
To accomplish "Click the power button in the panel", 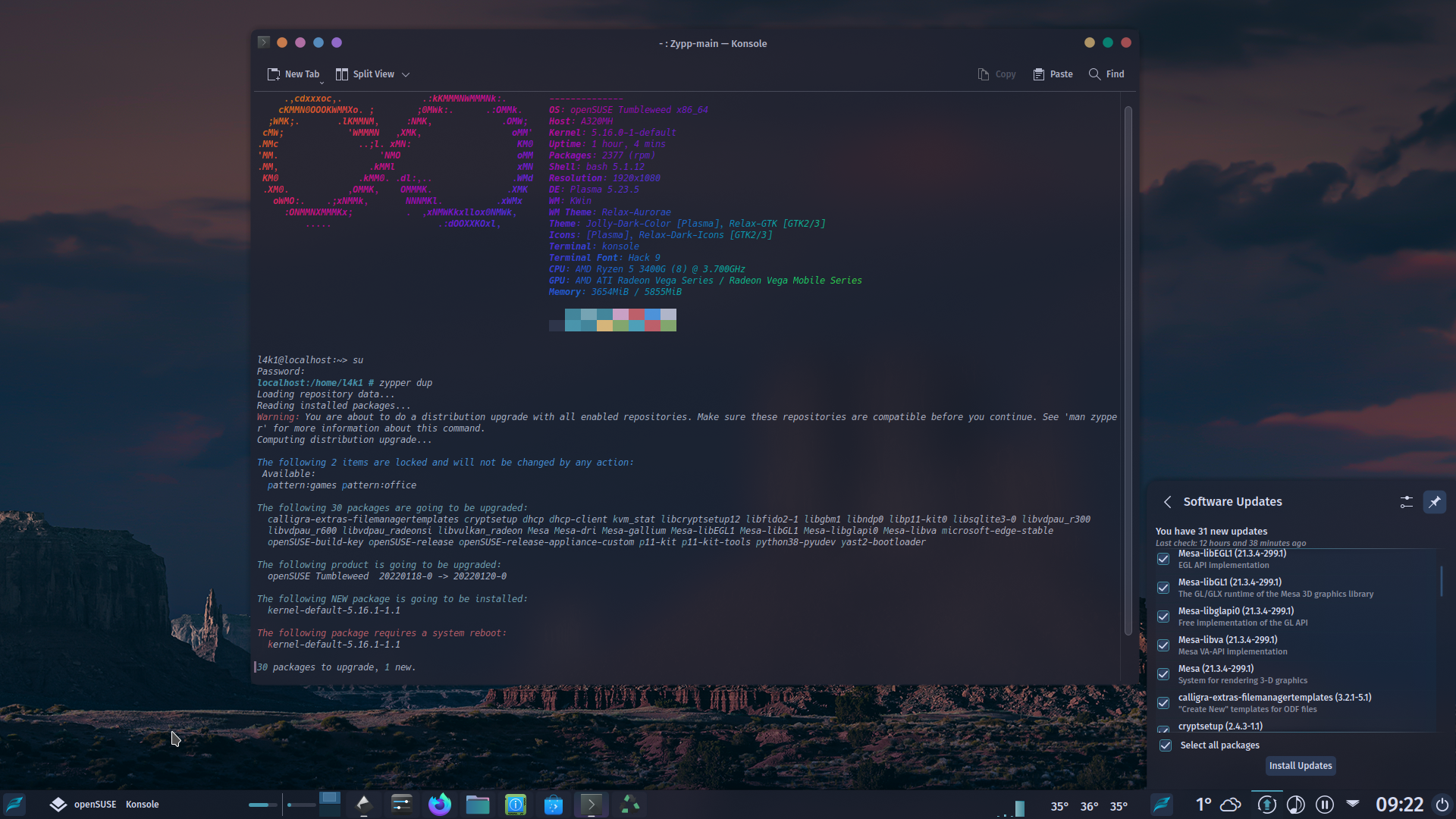I will (x=1442, y=805).
